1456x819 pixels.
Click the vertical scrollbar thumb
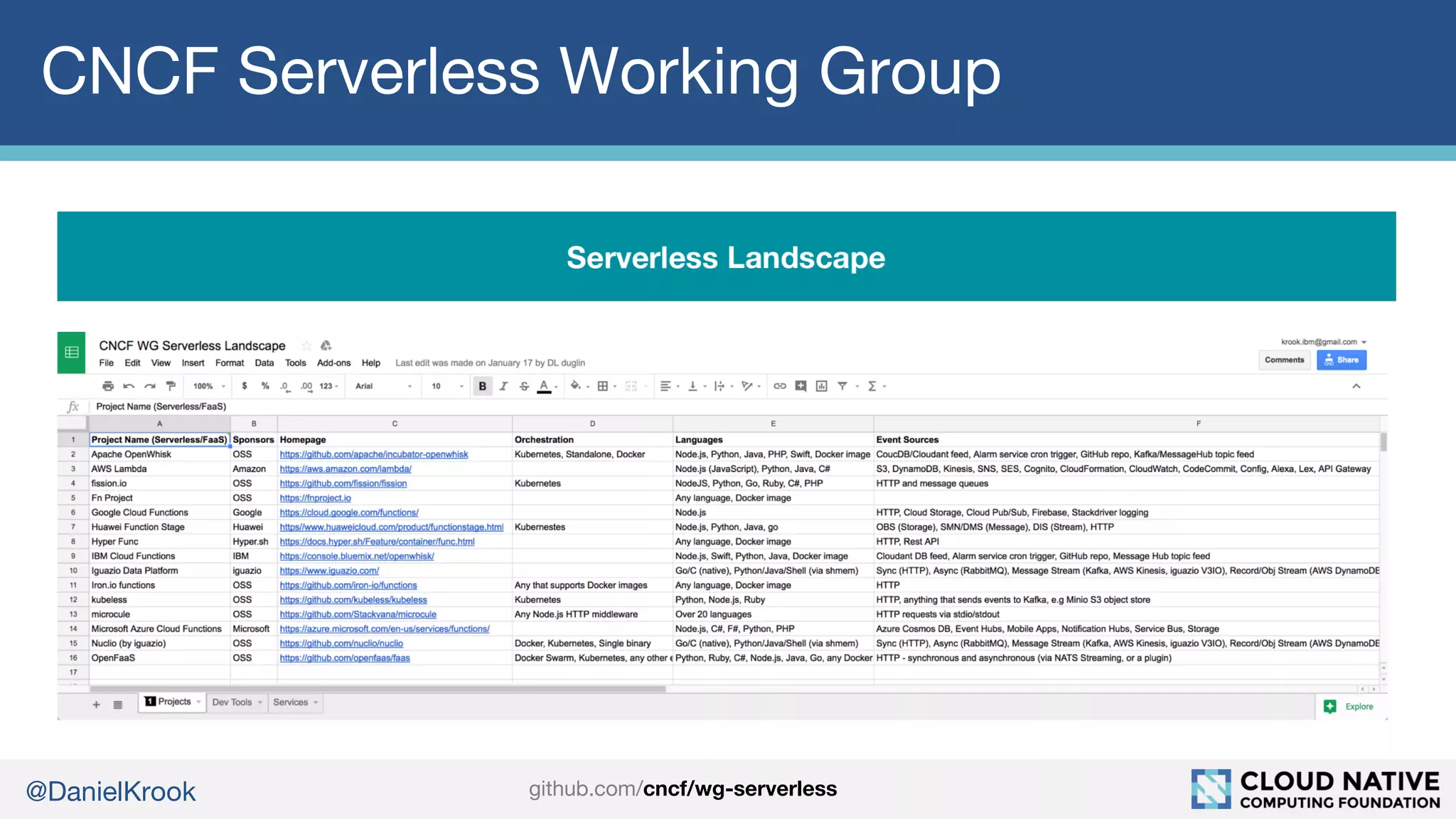tap(1383, 441)
